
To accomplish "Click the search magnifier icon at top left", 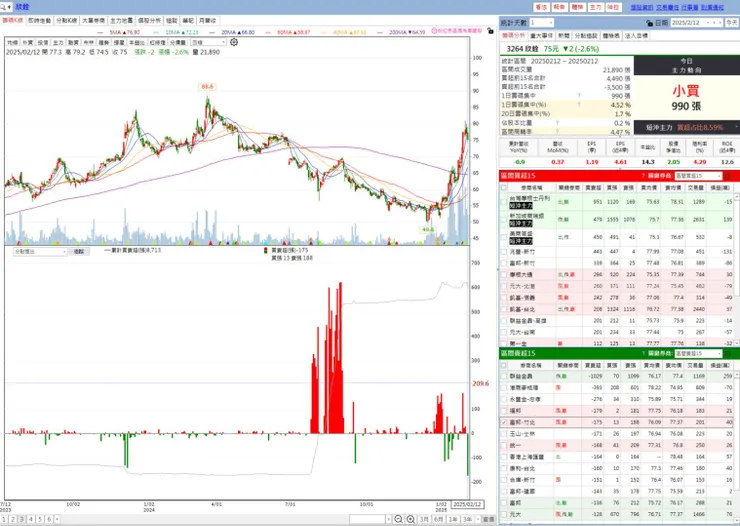I will click(3, 7).
